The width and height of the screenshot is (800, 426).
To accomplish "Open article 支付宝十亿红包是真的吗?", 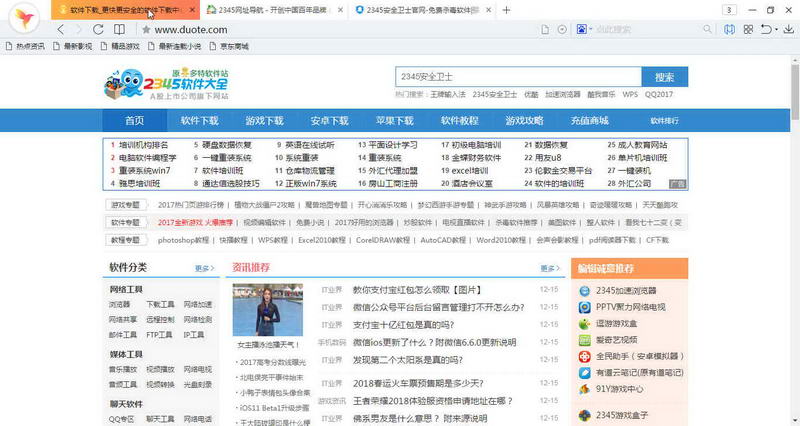I will 403,325.
